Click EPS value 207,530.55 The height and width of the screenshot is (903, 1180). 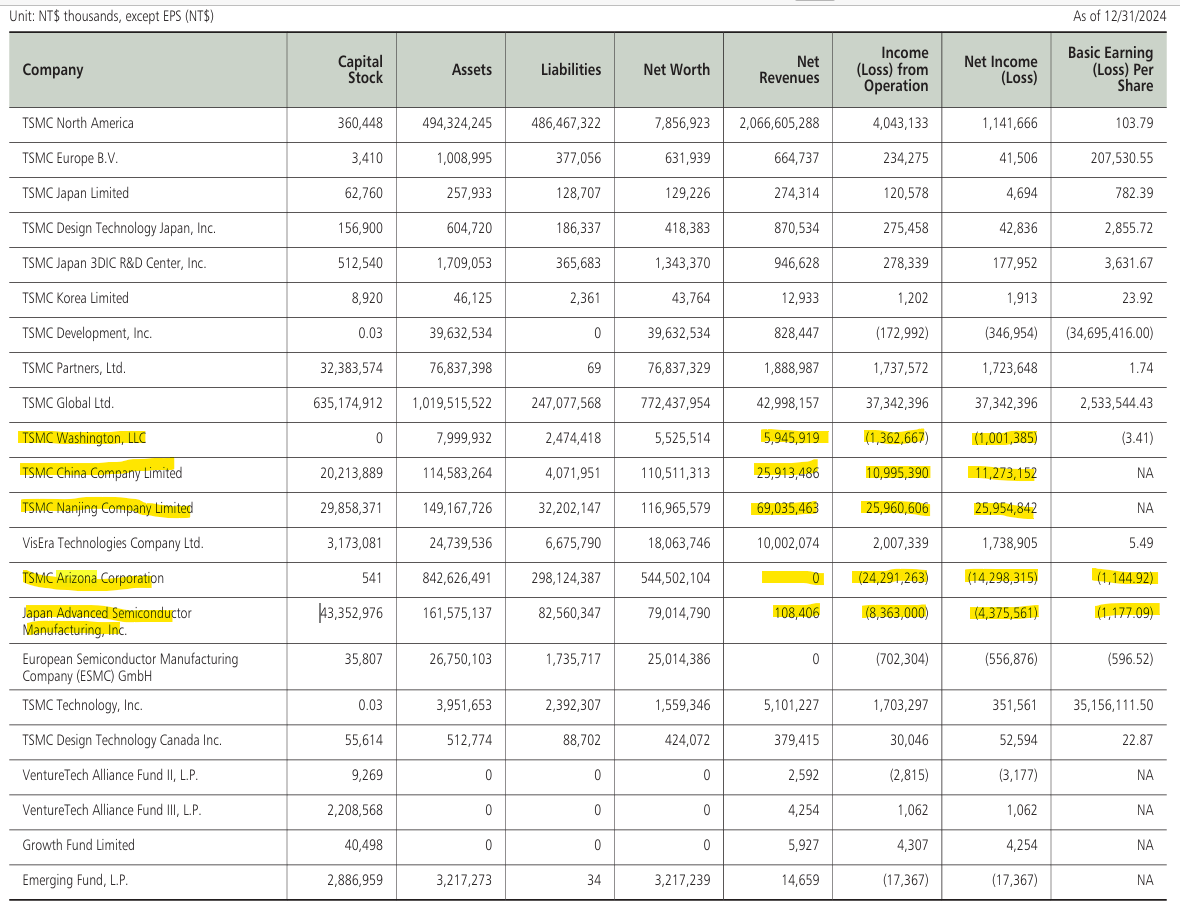(x=1121, y=159)
